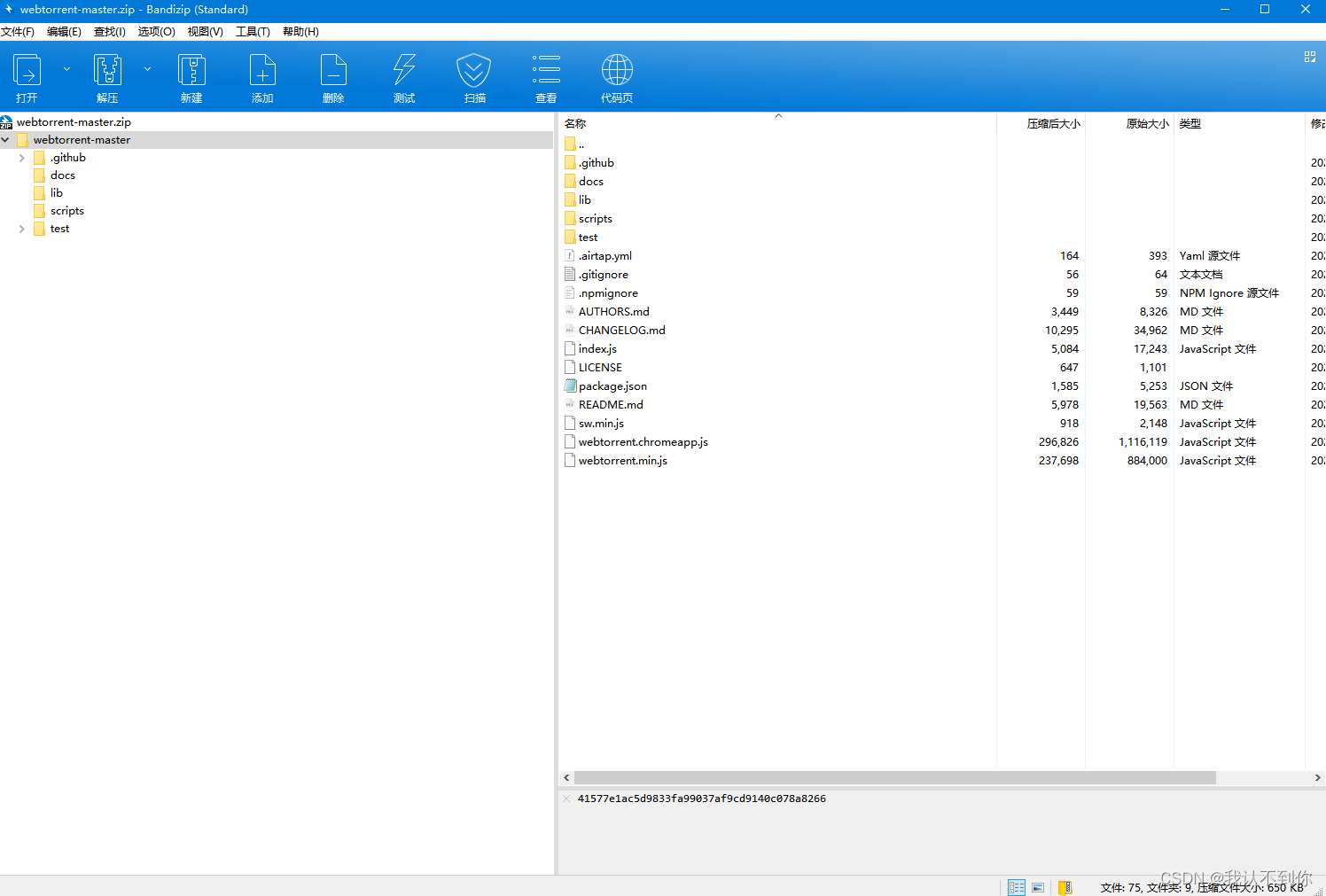Click the 解压 (Extract) toolbar icon
This screenshot has height=896, width=1326.
click(107, 71)
